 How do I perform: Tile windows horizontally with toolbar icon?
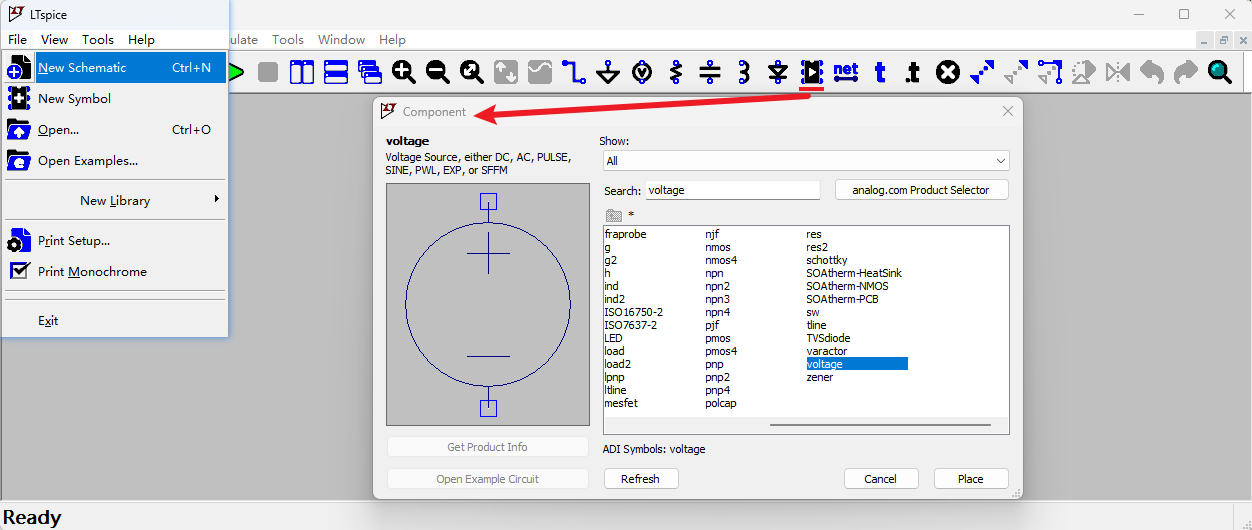point(336,72)
